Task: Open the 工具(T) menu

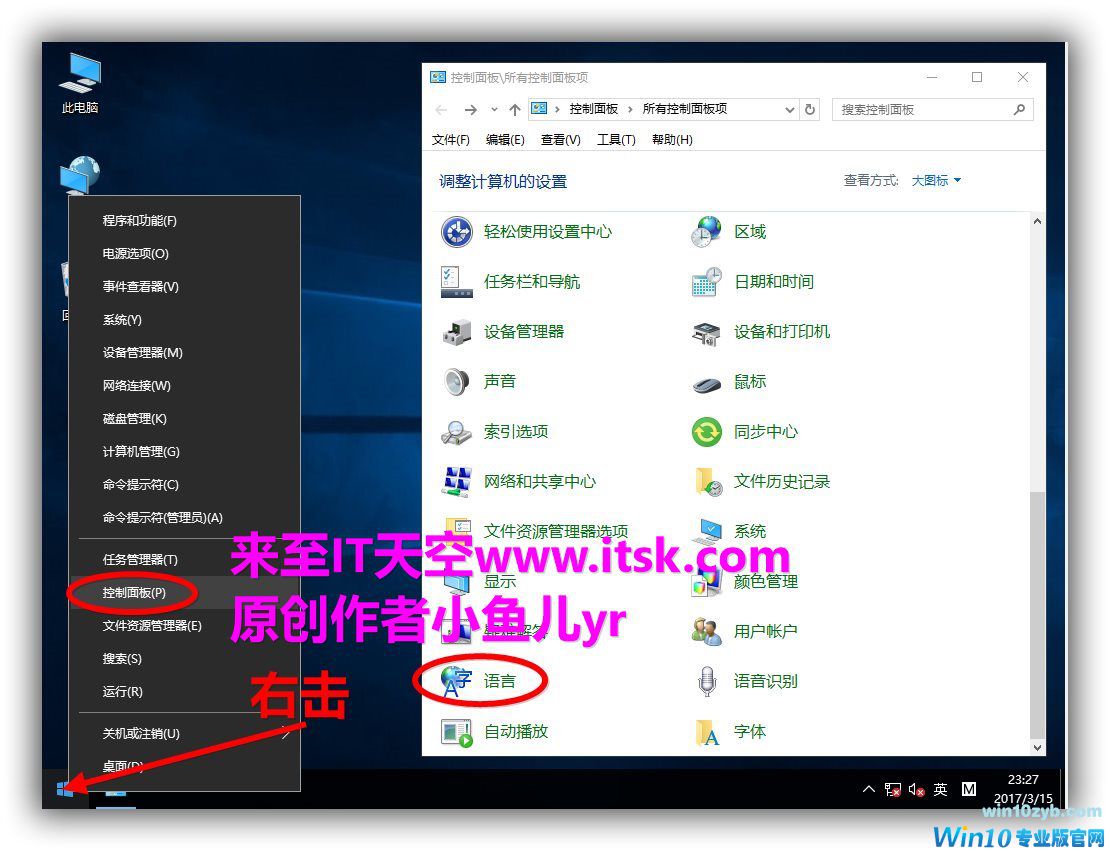Action: pos(616,139)
